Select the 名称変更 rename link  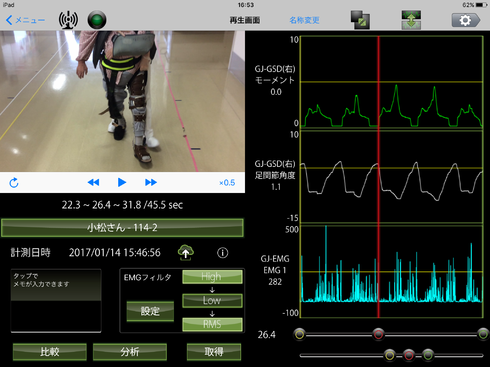coord(304,20)
